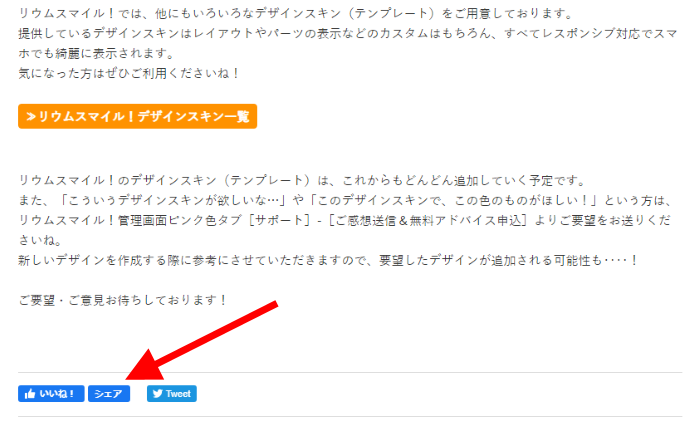Click the line ホでも綺麗に表示されます。
Screen dimensions: 700x422
point(97,54)
